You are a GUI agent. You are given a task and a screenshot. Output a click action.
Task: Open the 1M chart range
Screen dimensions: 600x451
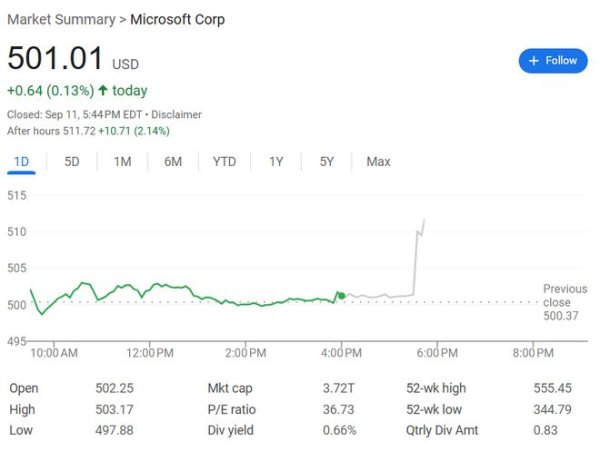click(x=123, y=162)
